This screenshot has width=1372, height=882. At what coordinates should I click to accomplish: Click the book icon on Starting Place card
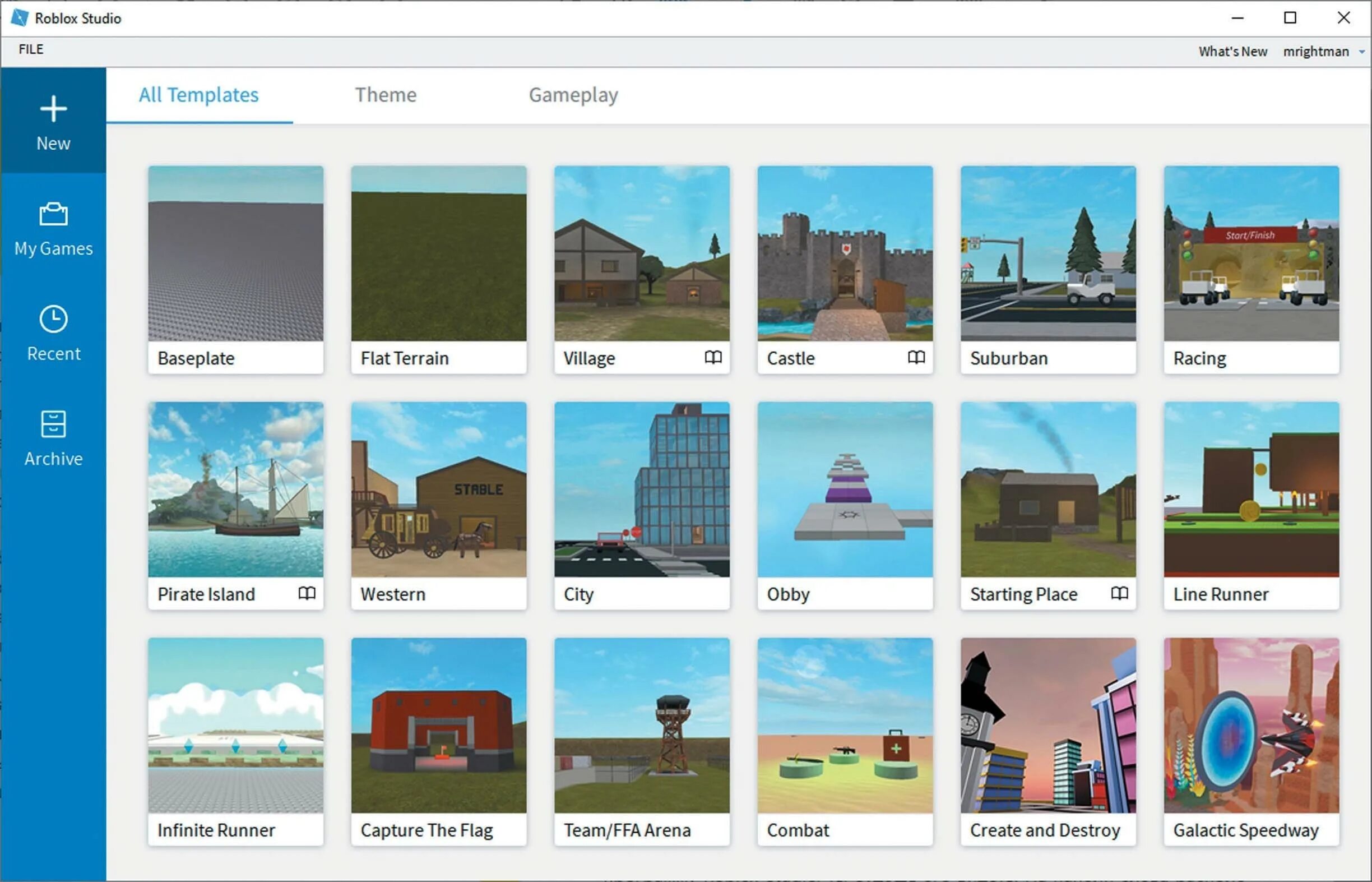1119,593
